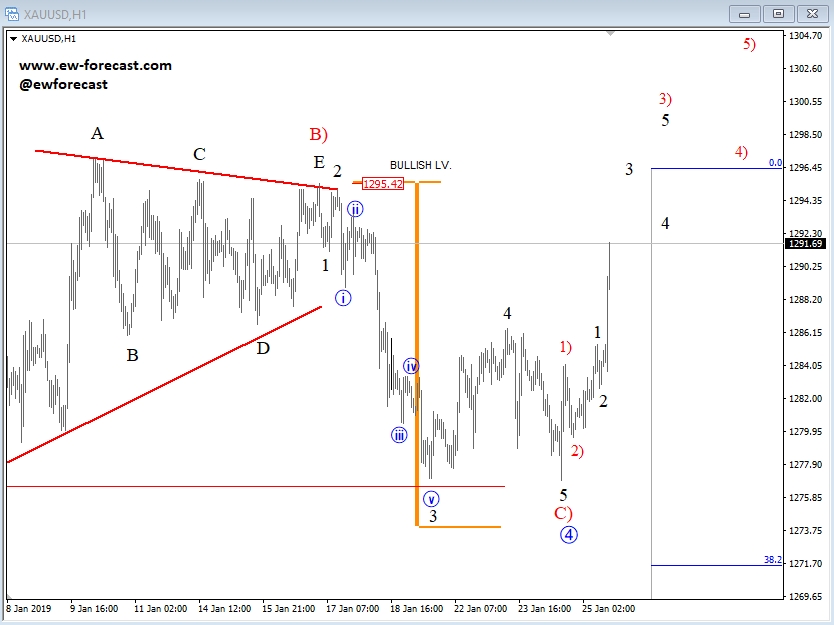Click the gray scroll arrow above the price axis
The width and height of the screenshot is (834, 625).
[x=609, y=32]
